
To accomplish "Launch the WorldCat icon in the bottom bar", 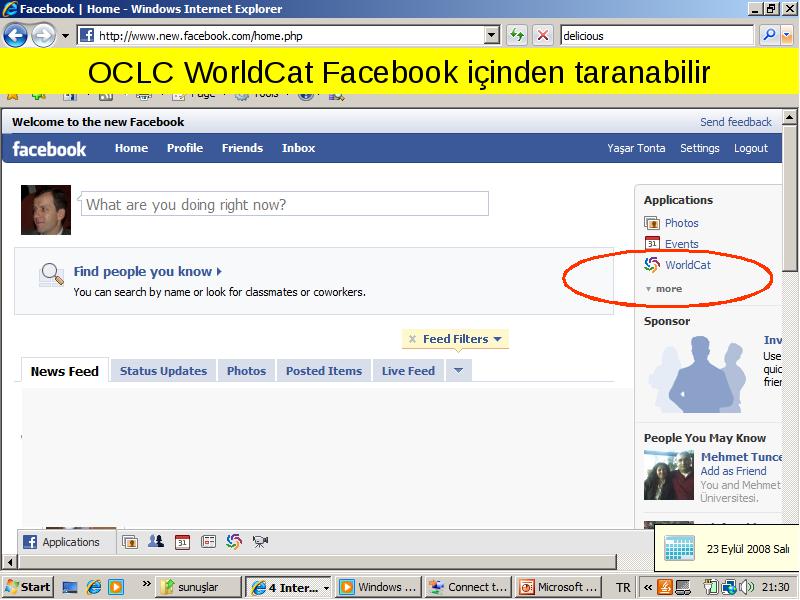I will click(x=234, y=541).
